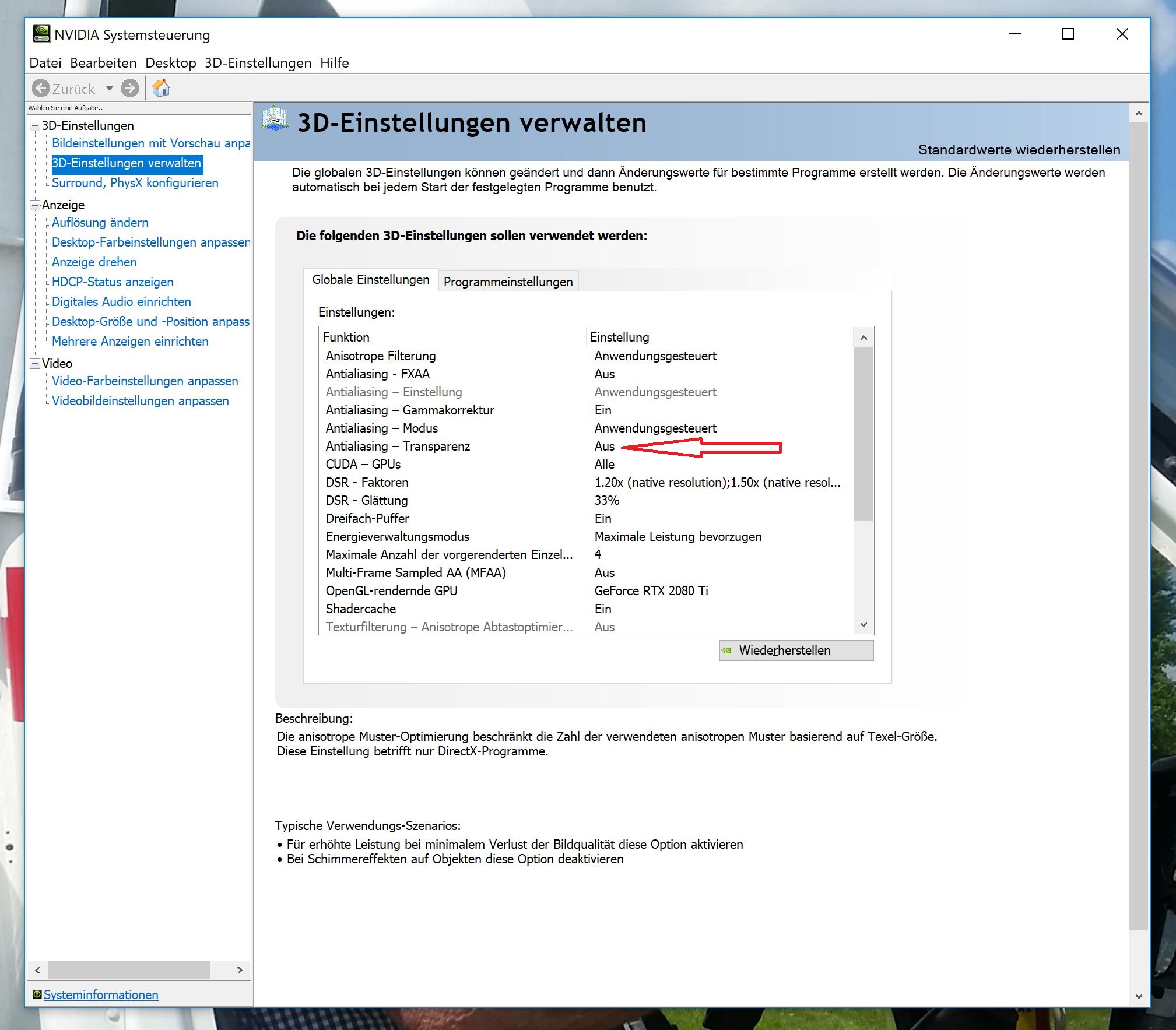The image size is (1176, 1030).
Task: Switch to Programmeinstellungen tab
Action: coord(508,282)
